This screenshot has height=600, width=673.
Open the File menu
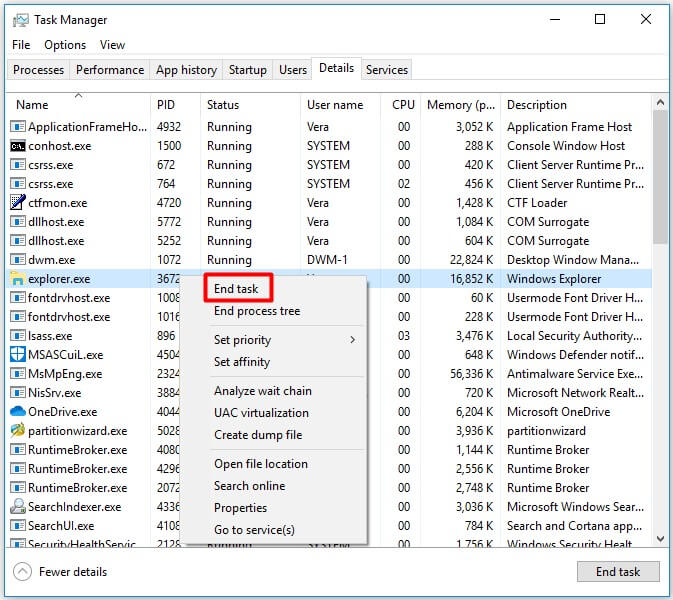(21, 45)
